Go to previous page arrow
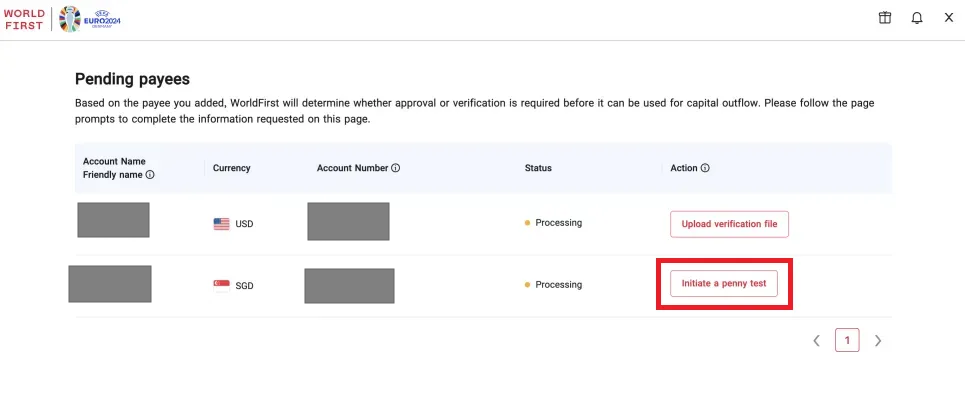This screenshot has width=965, height=395. click(x=817, y=340)
